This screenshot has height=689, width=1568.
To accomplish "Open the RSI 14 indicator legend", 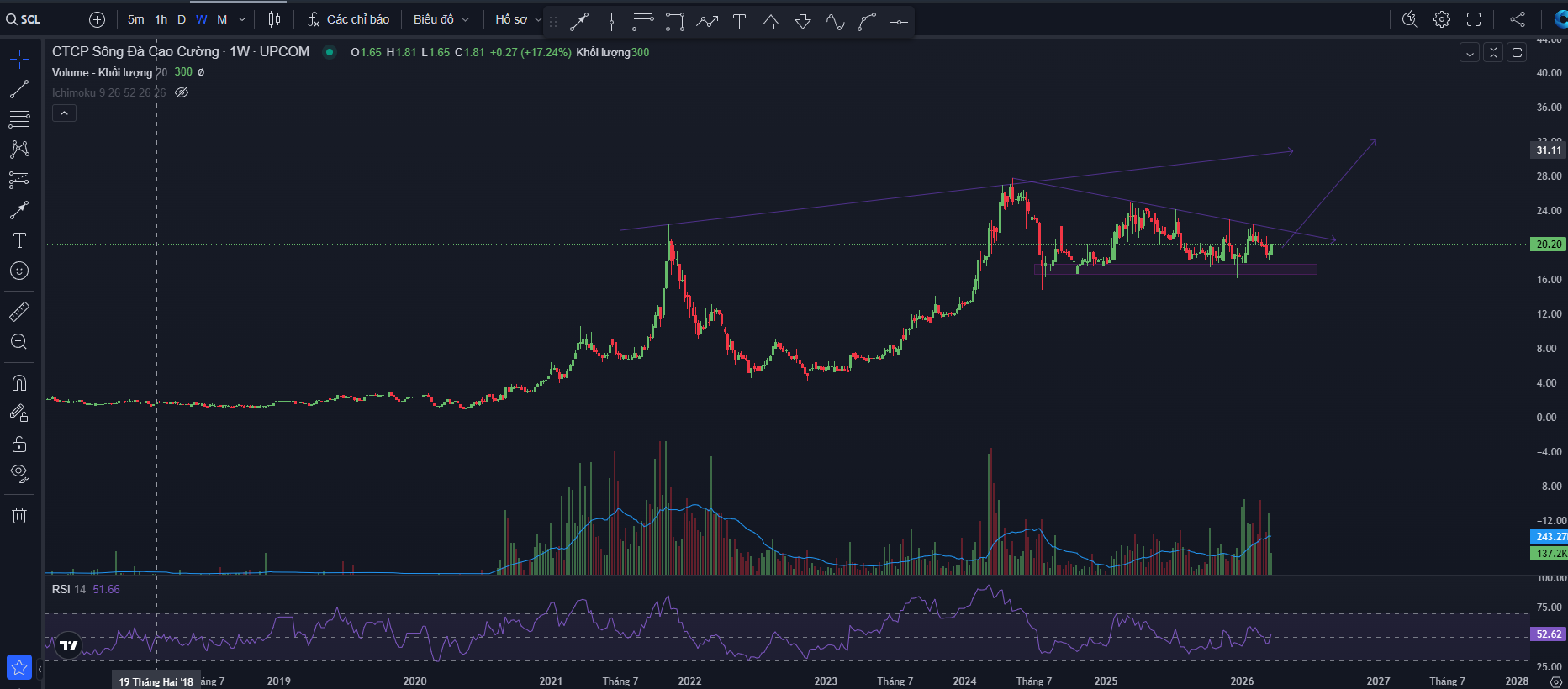I will tap(69, 589).
